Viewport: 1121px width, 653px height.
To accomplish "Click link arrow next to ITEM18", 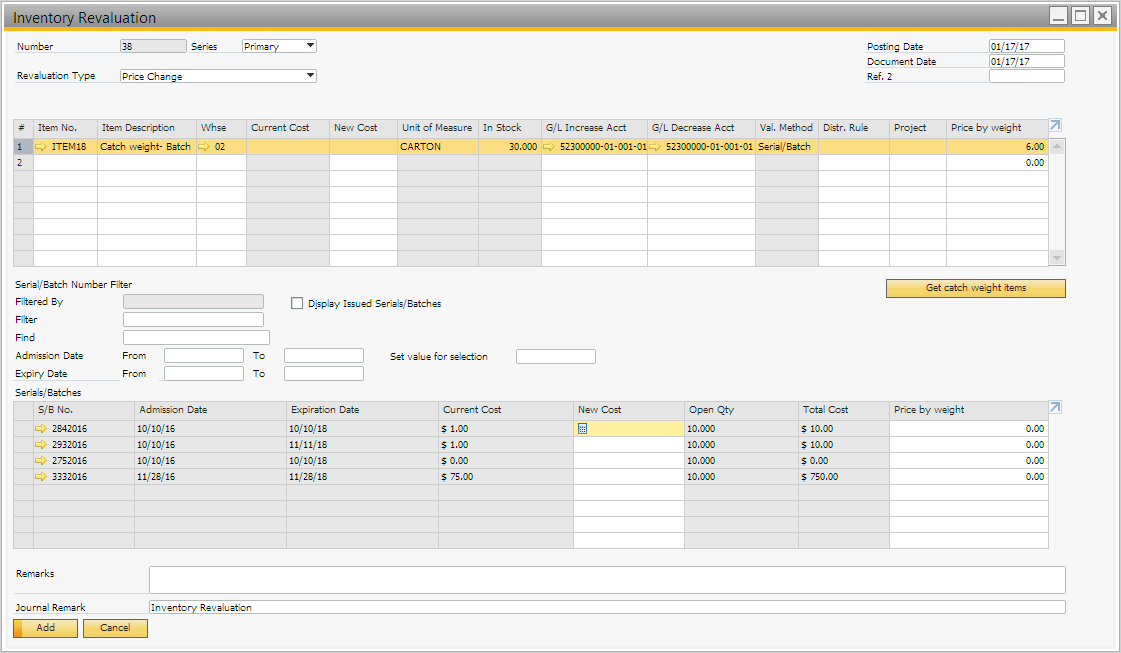I will pyautogui.click(x=41, y=147).
